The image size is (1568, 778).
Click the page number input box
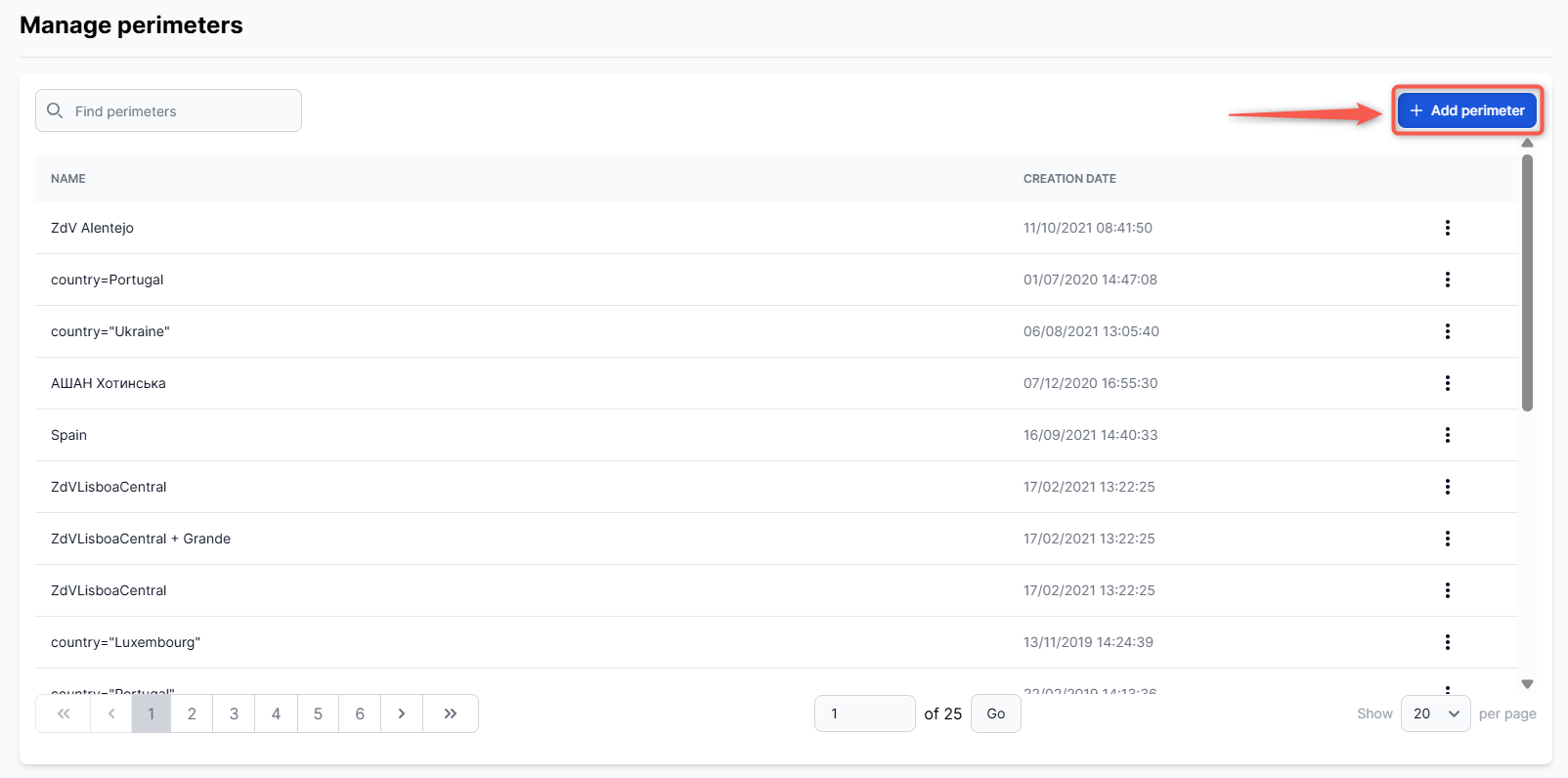pos(864,713)
